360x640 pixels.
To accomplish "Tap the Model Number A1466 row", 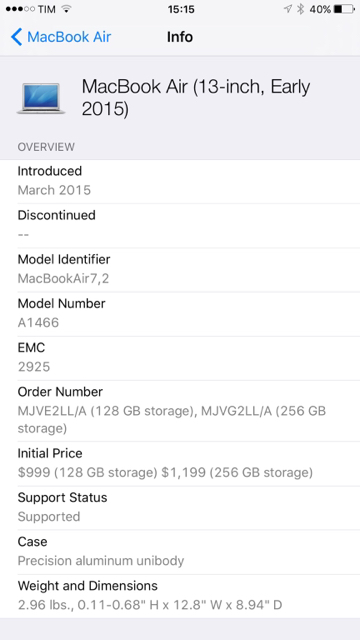I will pos(180,314).
